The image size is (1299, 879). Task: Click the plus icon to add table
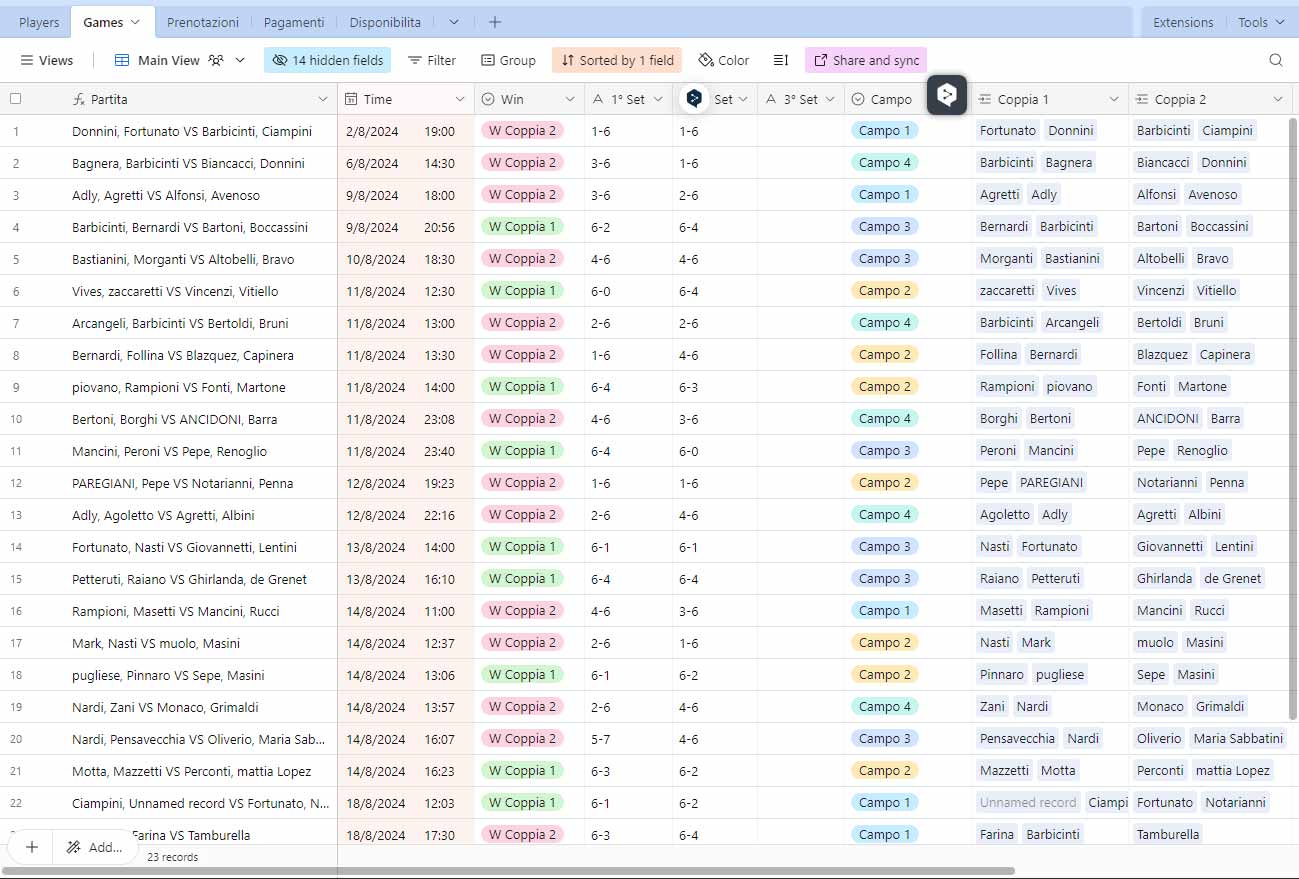[x=494, y=22]
